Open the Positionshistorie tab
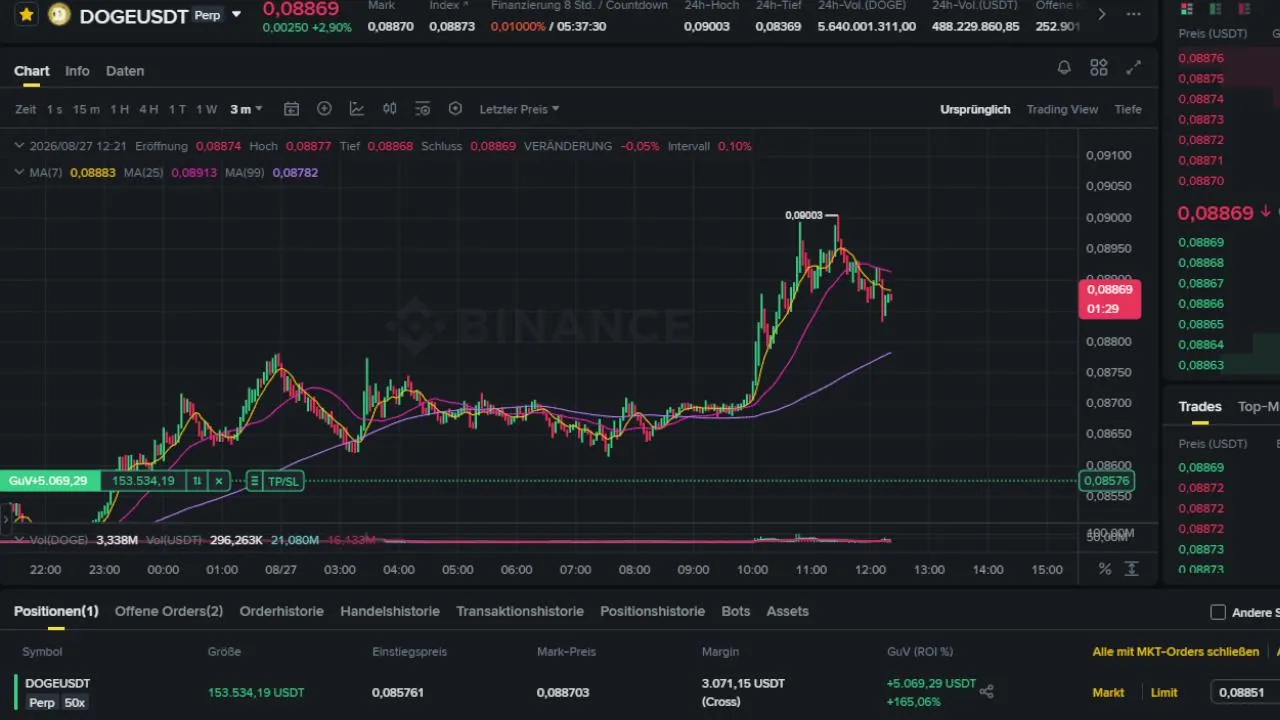 point(652,611)
